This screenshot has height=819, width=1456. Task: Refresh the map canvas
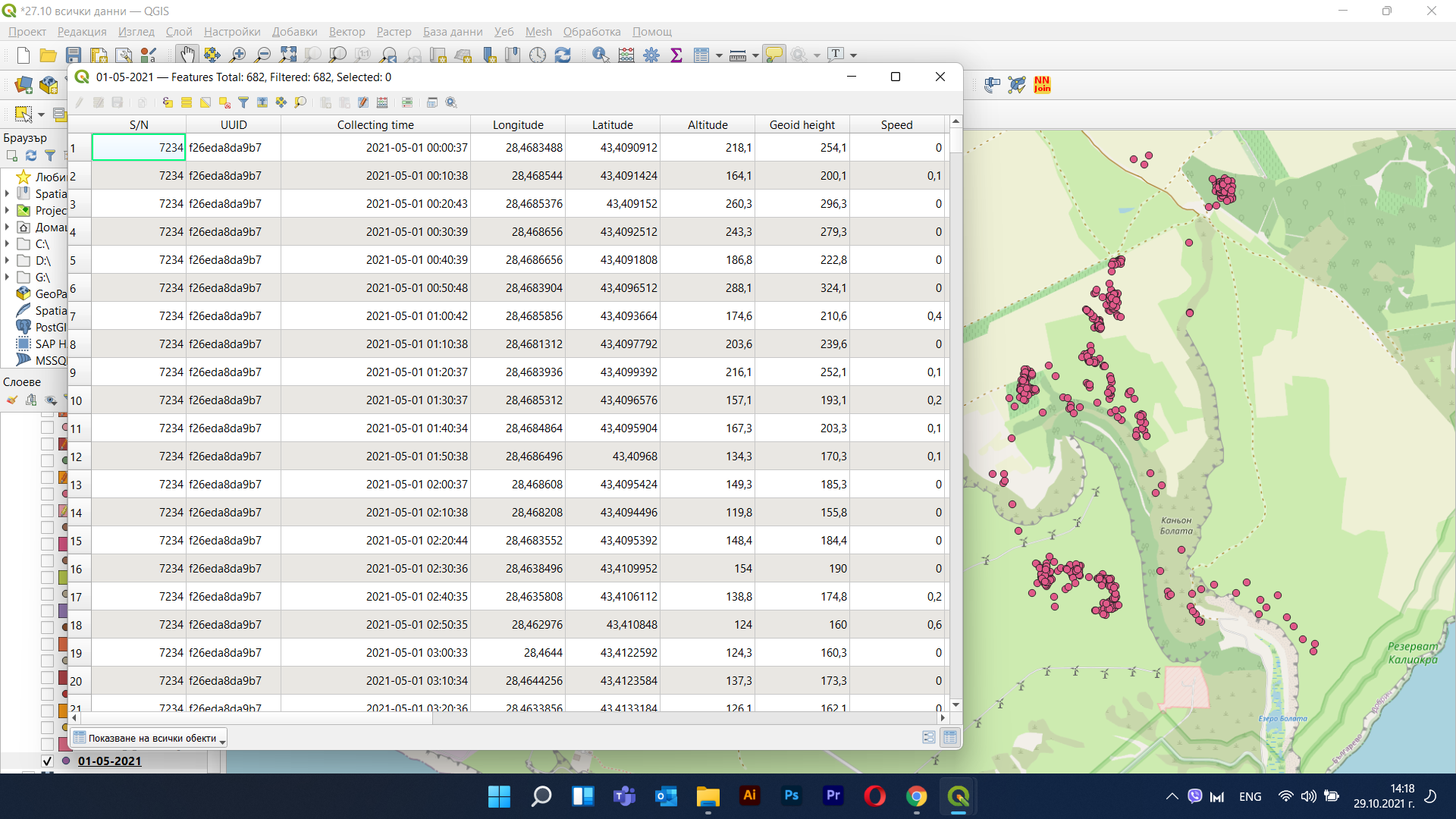[563, 55]
